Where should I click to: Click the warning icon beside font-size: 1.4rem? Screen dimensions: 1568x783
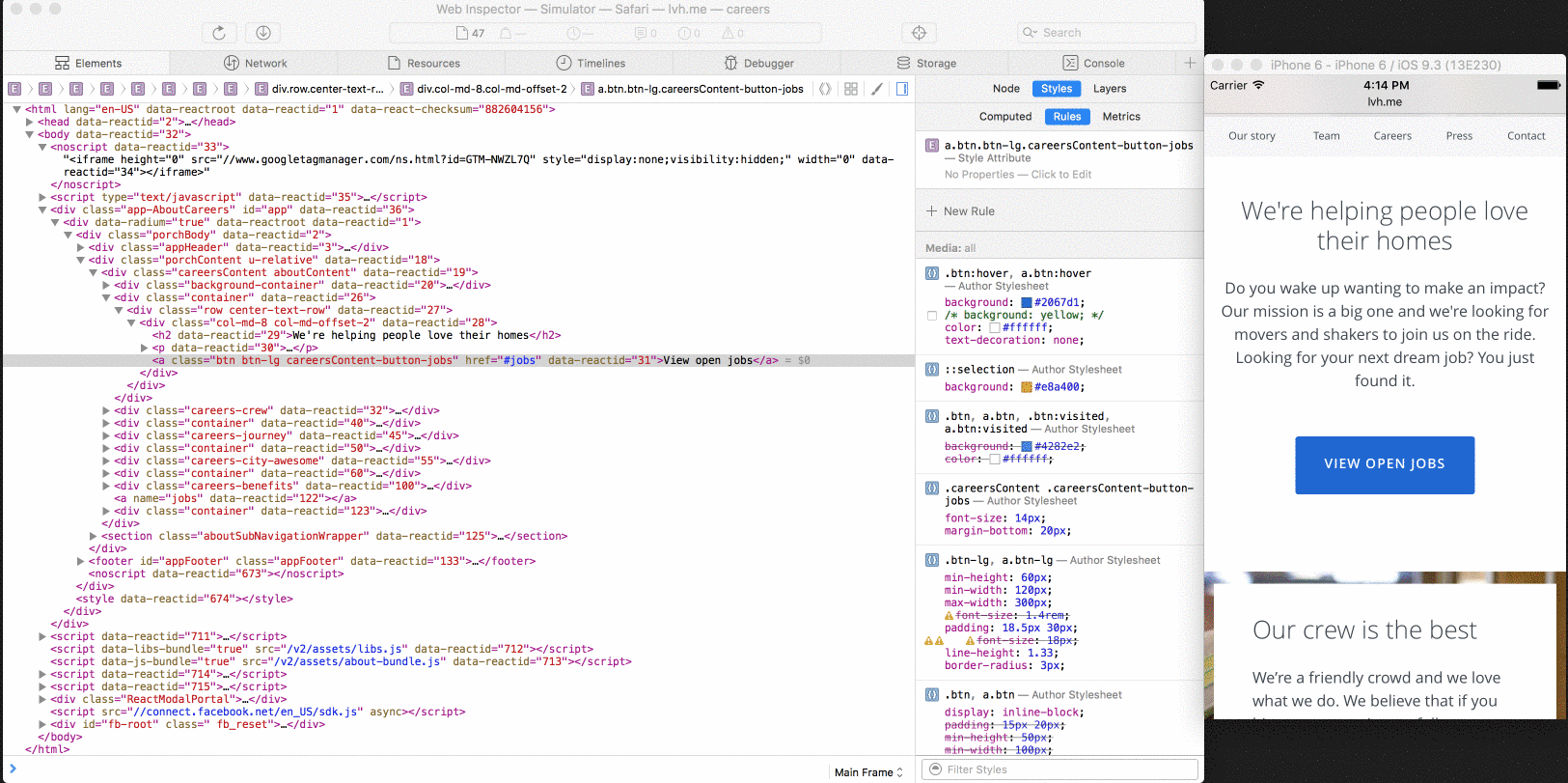tap(949, 616)
